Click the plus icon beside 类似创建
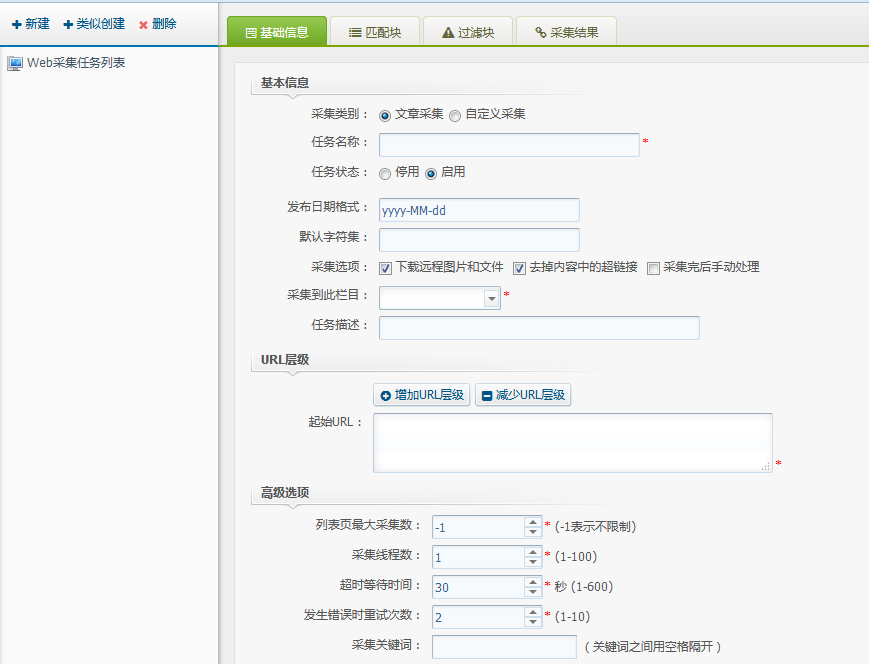This screenshot has height=664, width=869. (x=68, y=24)
